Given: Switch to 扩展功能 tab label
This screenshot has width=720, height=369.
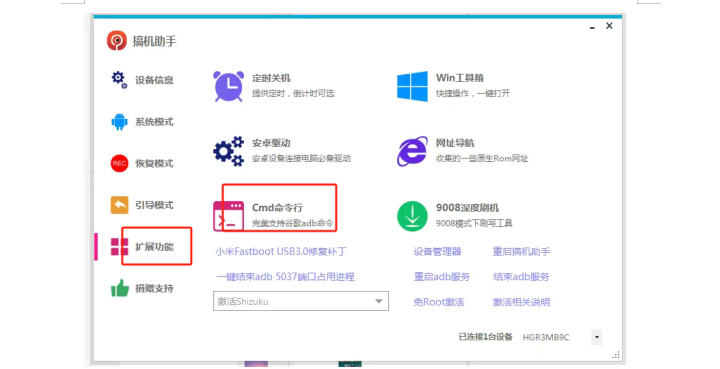Looking at the screenshot, I should pos(154,247).
